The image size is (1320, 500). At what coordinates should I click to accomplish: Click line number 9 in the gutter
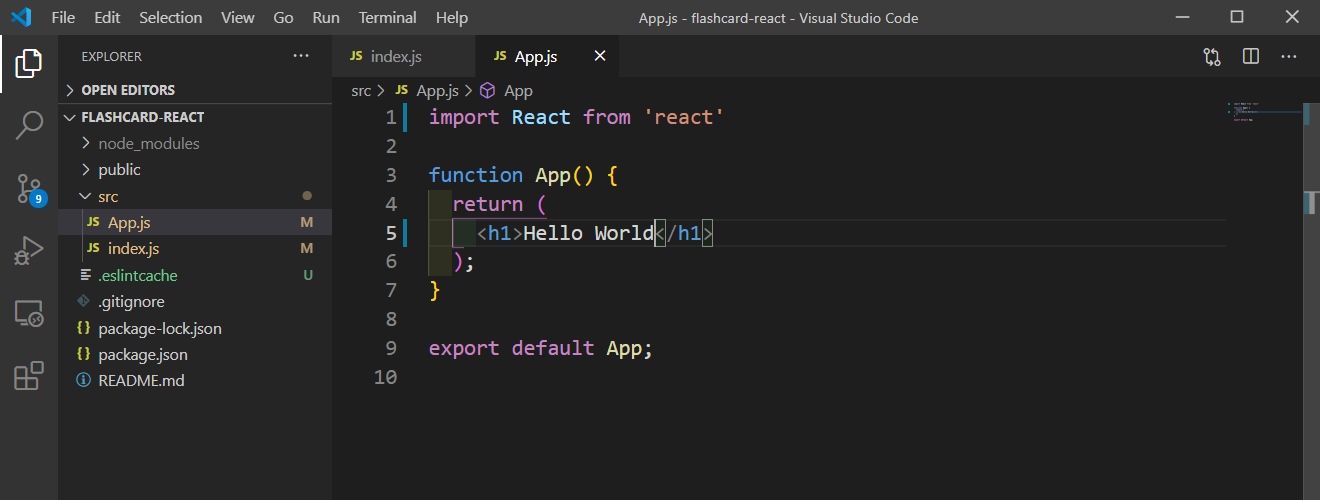coord(391,349)
